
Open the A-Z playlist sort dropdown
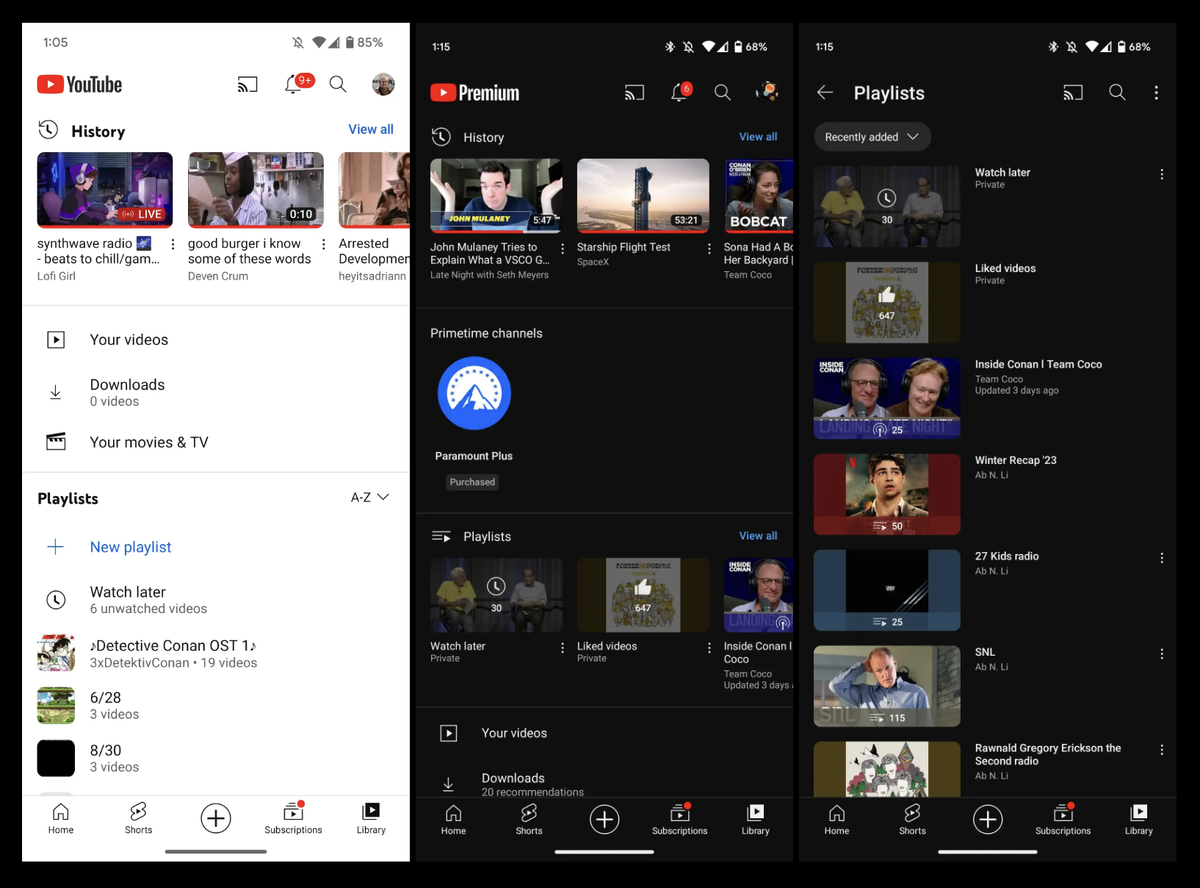[x=369, y=497]
